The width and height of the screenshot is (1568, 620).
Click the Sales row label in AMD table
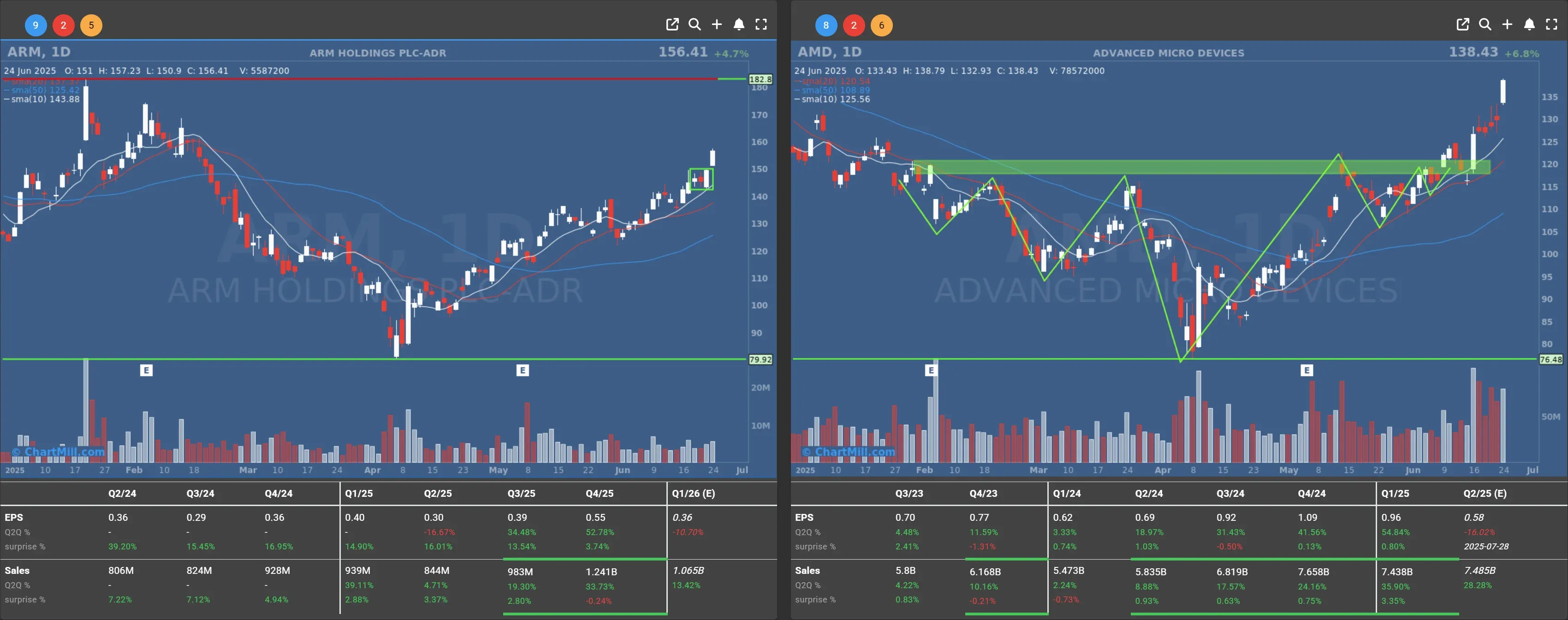(807, 571)
